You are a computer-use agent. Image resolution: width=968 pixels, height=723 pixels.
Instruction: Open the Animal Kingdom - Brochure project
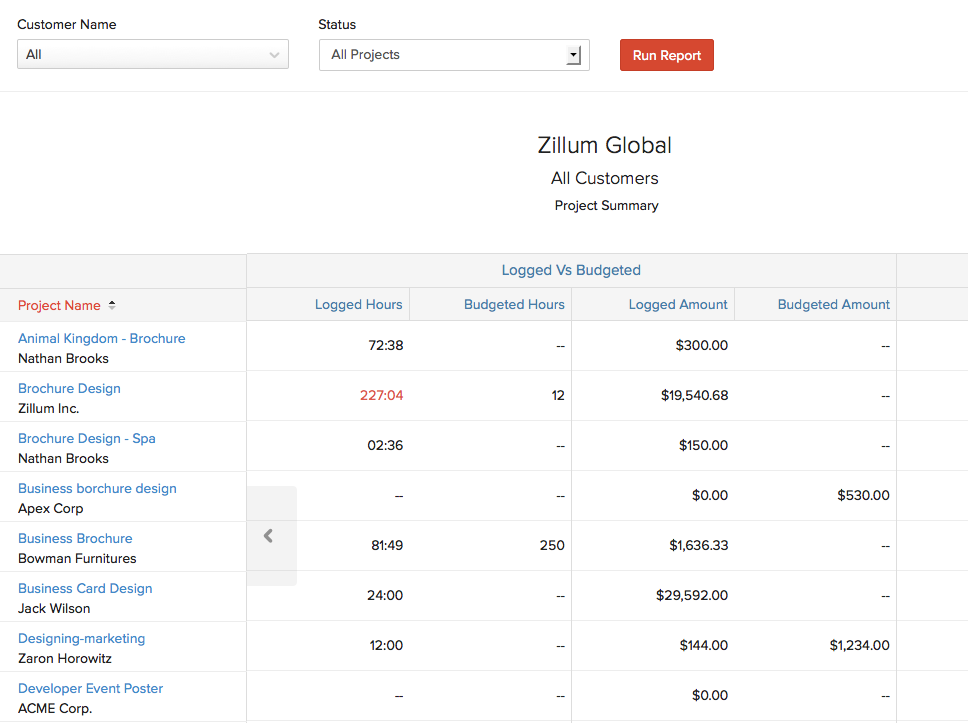(x=101, y=339)
